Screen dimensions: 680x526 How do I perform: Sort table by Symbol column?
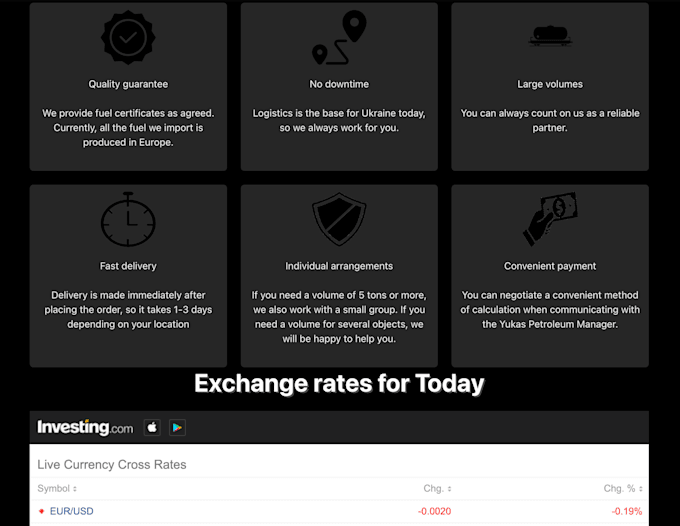(x=57, y=488)
